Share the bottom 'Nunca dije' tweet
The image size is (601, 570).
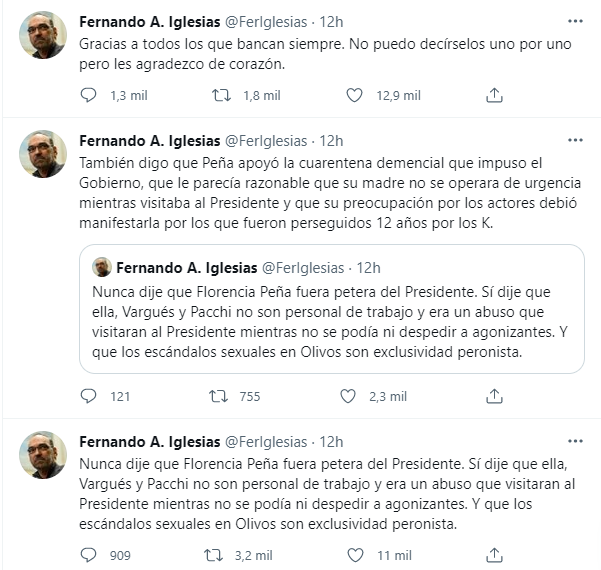click(x=494, y=555)
